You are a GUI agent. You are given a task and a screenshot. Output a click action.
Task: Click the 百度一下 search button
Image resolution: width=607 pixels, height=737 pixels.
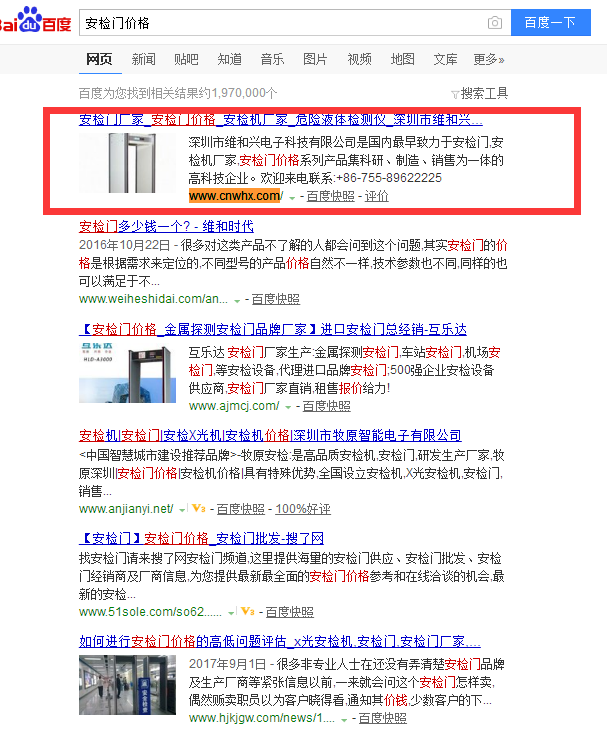[x=551, y=22]
